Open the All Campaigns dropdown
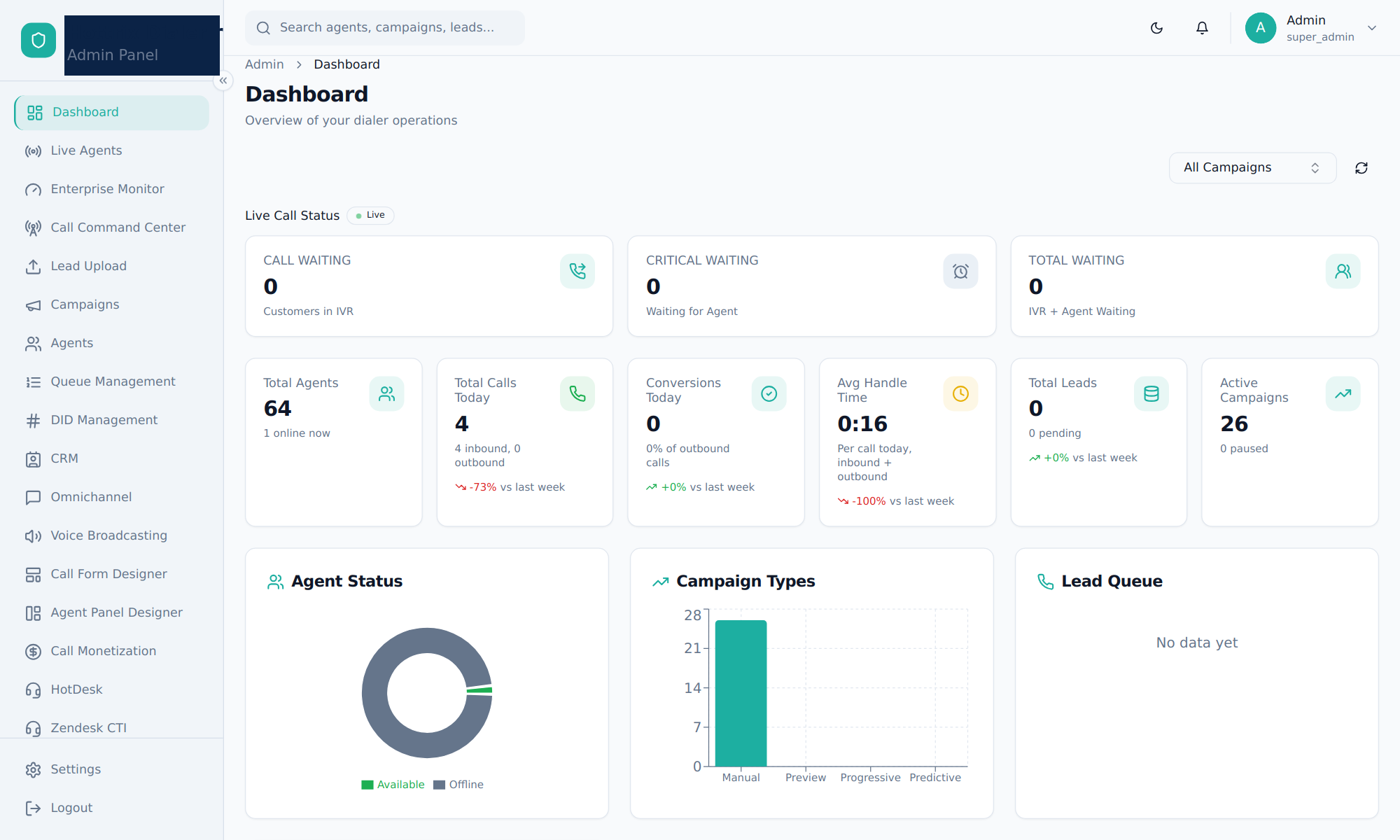 1252,168
